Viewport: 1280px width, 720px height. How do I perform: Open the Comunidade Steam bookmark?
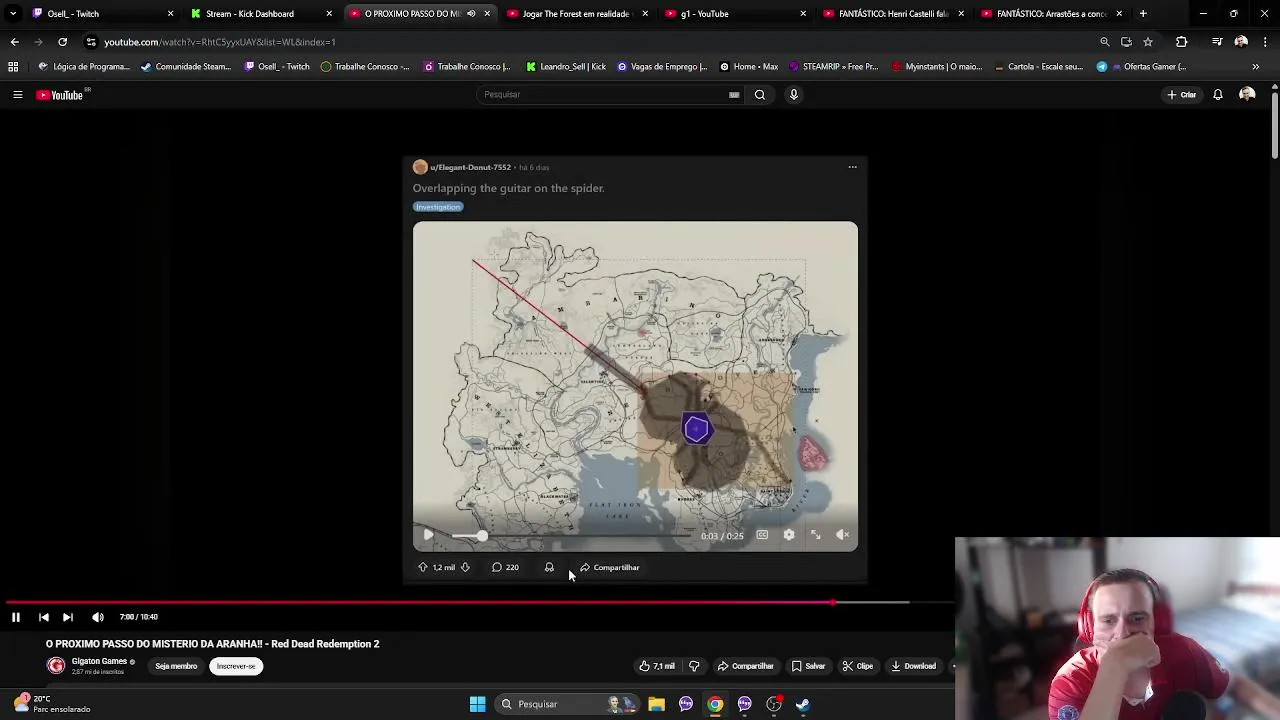click(x=185, y=67)
